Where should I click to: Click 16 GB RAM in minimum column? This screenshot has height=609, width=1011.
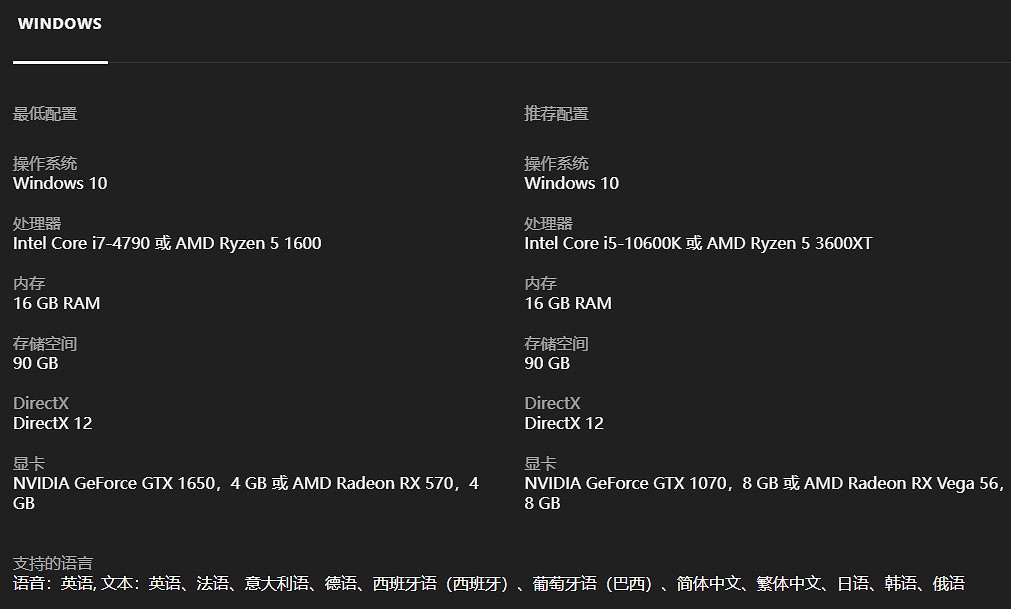pyautogui.click(x=56, y=303)
